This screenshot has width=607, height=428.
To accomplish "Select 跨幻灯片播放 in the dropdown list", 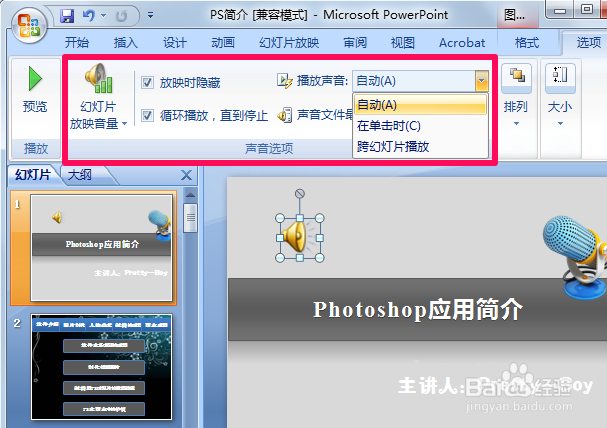I will 420,147.
